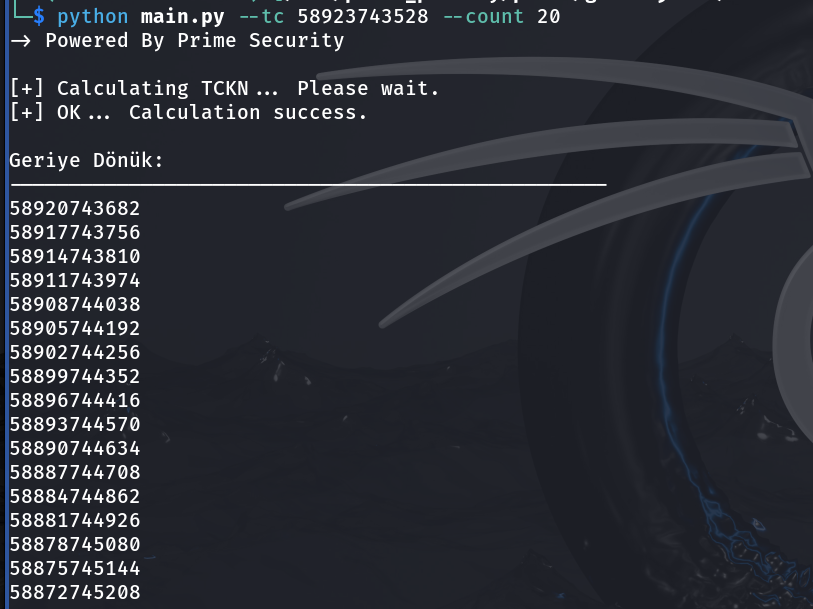Click the number 58911743974
This screenshot has width=813, height=609.
[x=75, y=280]
